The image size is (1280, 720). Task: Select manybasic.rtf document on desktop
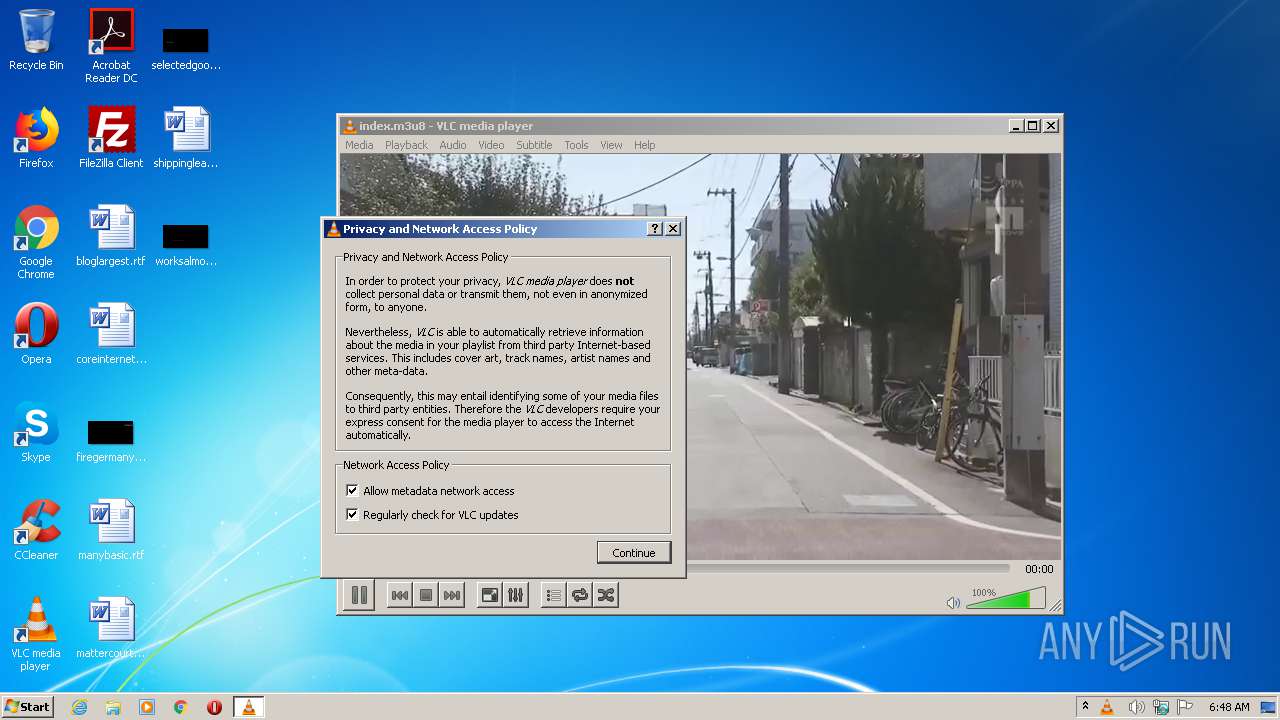tap(111, 530)
